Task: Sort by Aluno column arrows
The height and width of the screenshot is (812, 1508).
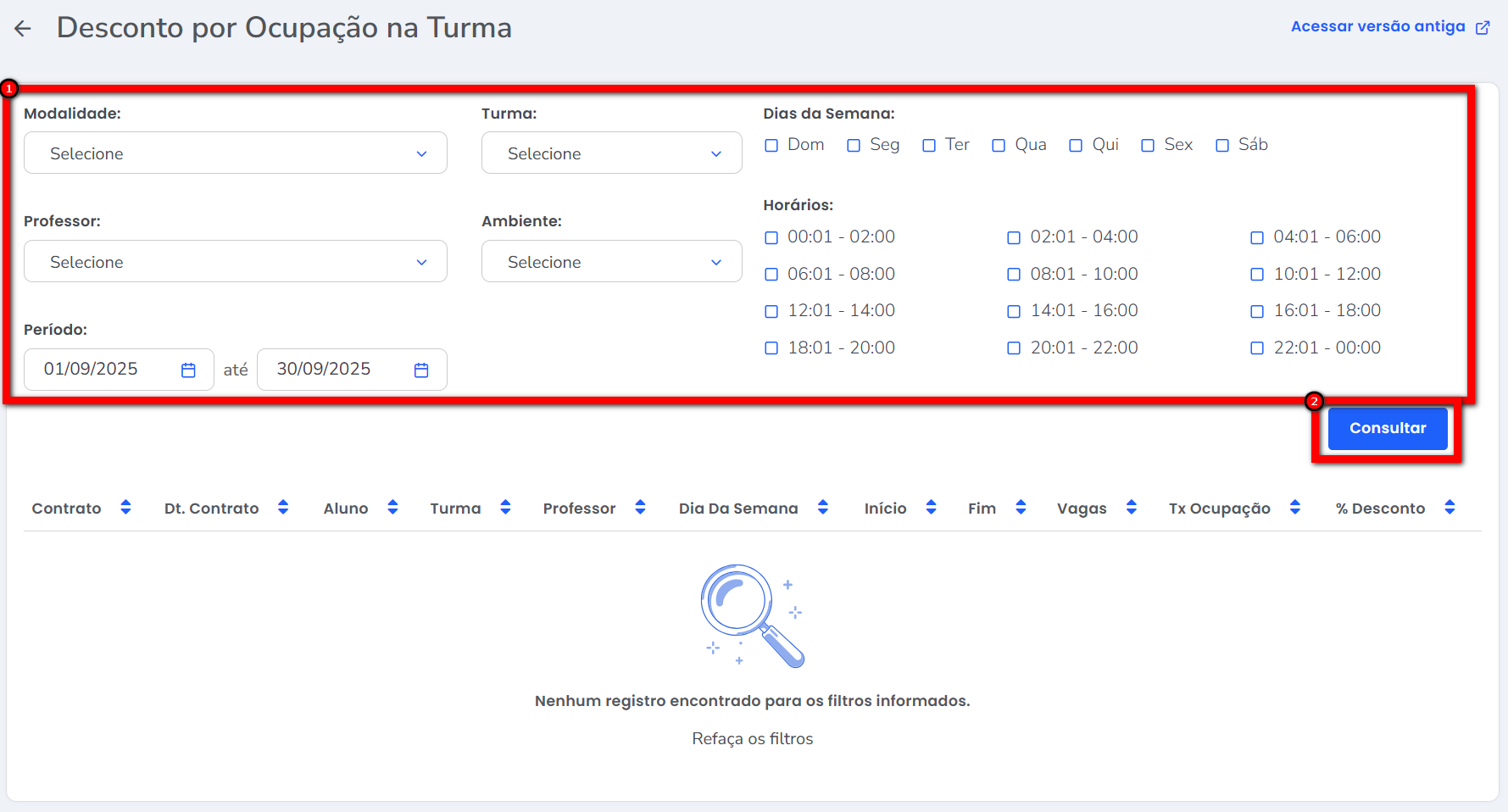Action: 392,508
